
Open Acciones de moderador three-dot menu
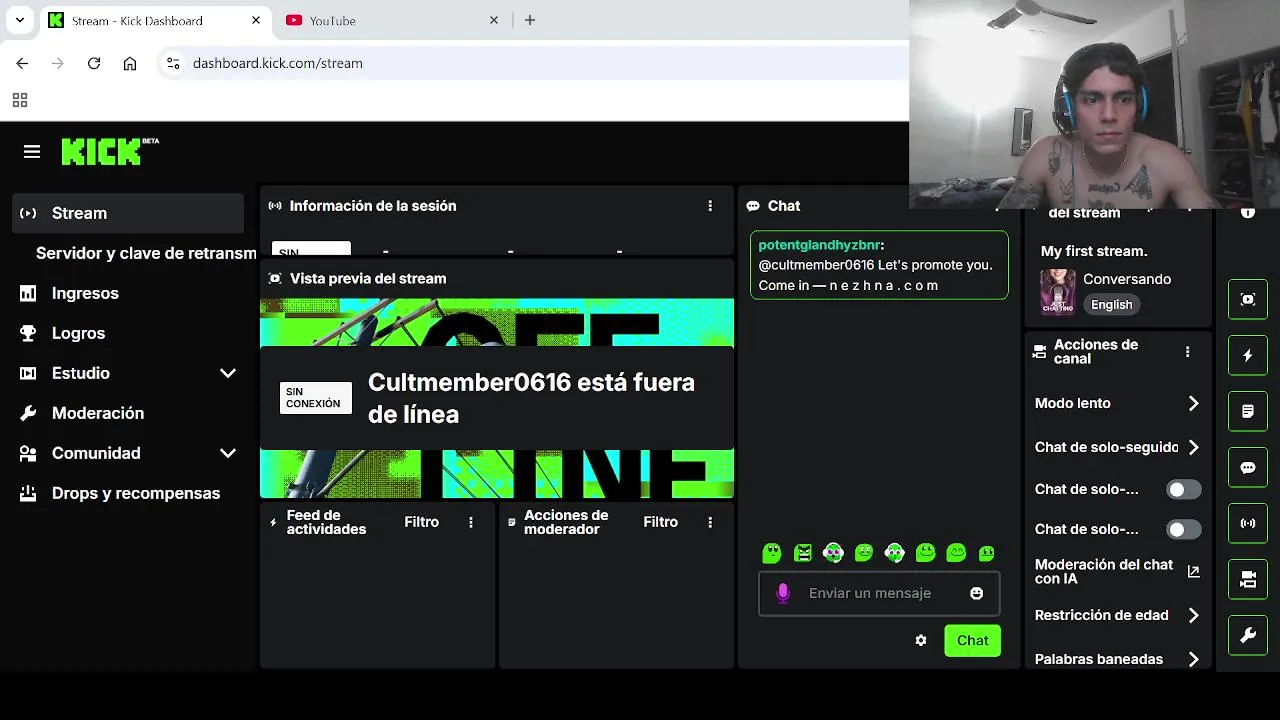tap(710, 522)
